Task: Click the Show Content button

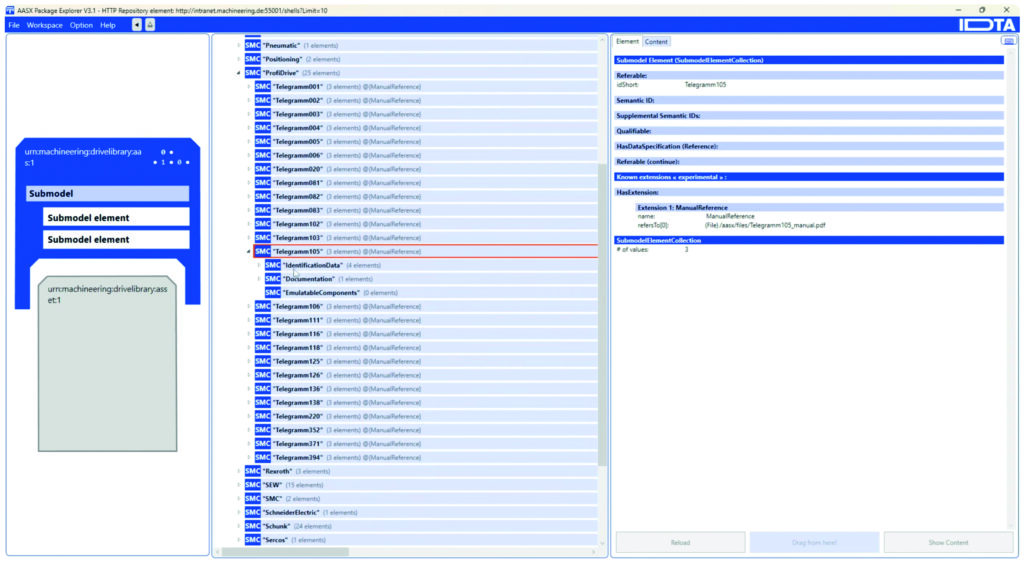Action: pos(948,542)
